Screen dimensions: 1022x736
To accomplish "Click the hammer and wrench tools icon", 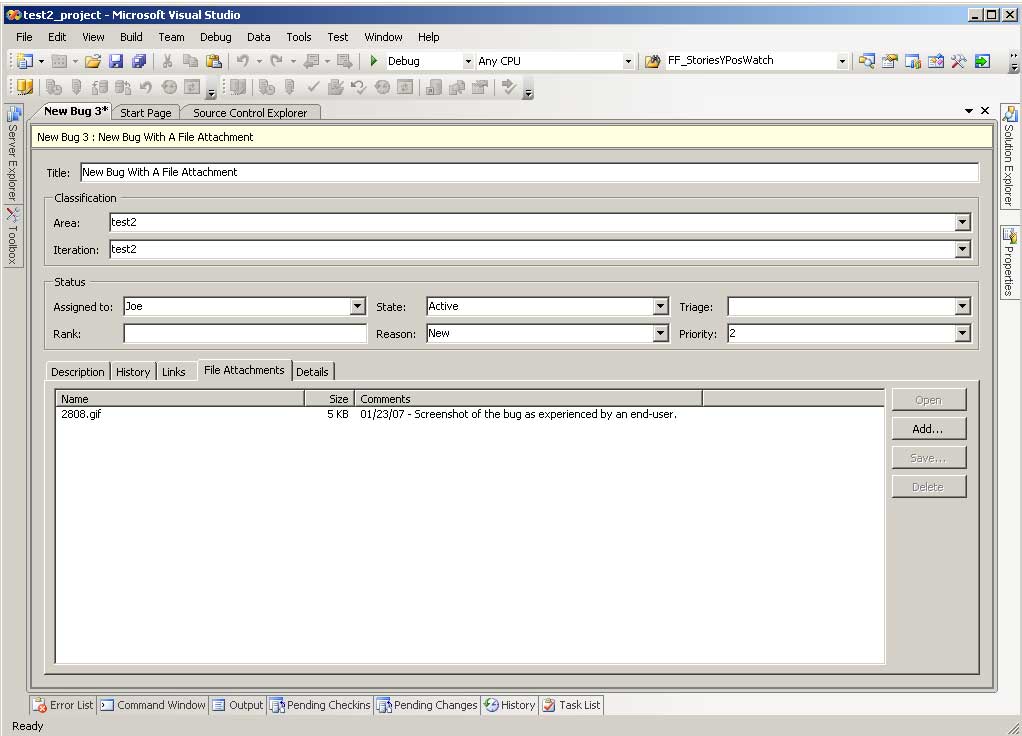I will click(x=958, y=61).
